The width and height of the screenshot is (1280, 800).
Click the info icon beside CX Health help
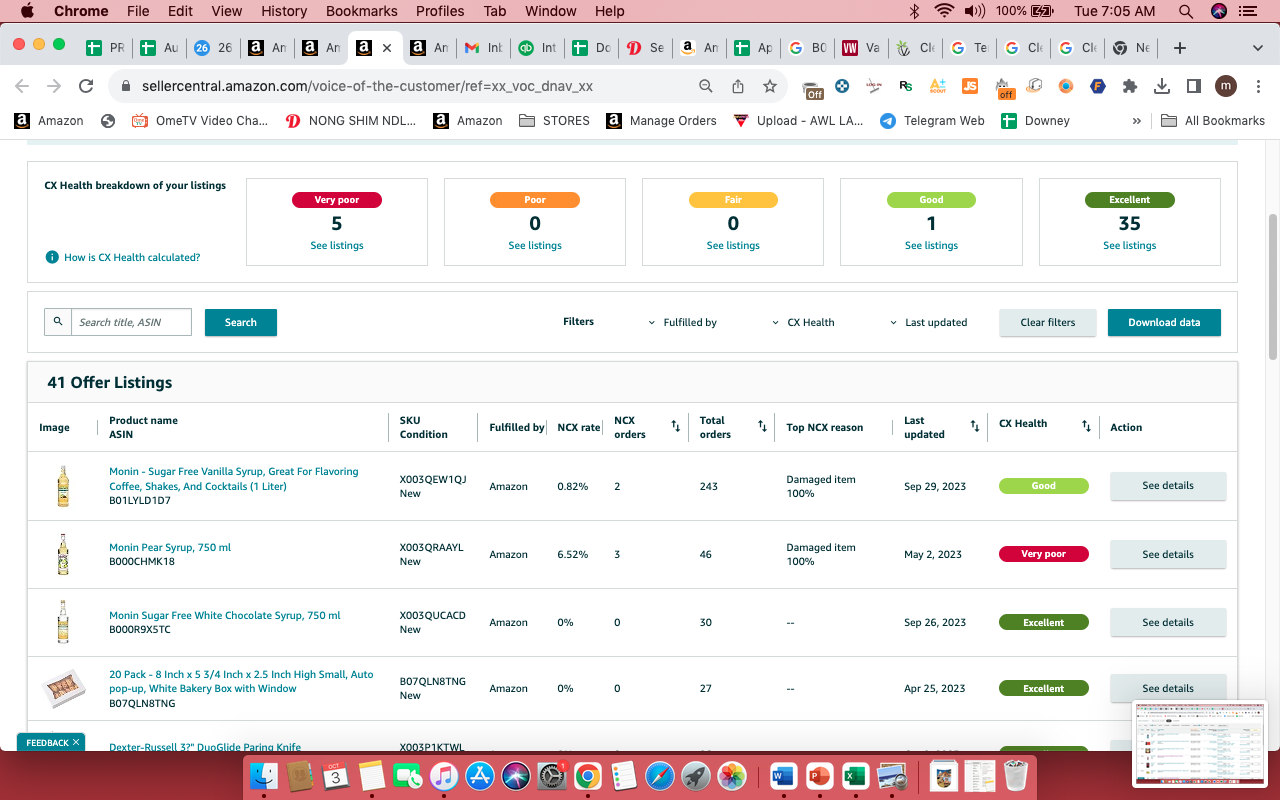(x=52, y=257)
